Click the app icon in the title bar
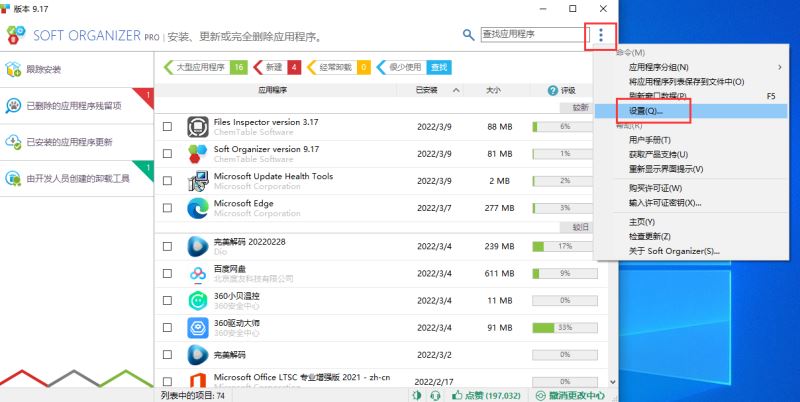Viewport: 800px width, 402px height. tap(5, 9)
